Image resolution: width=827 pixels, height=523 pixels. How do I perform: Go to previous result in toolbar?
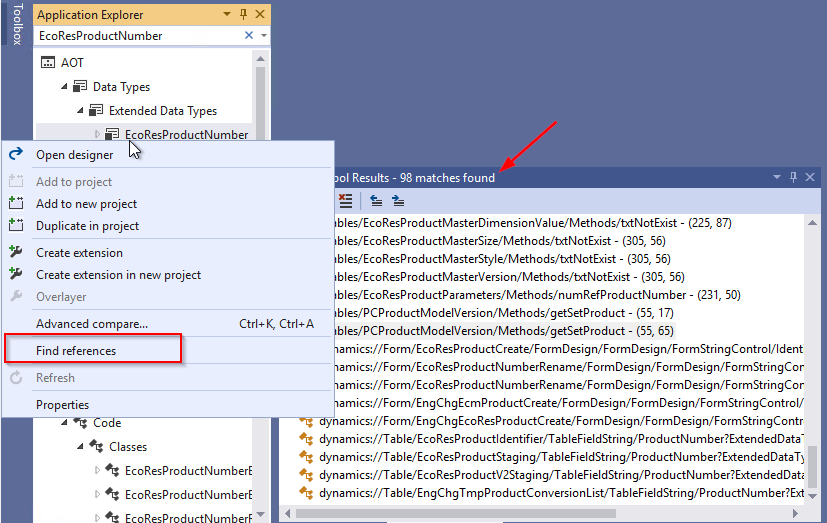(x=376, y=201)
